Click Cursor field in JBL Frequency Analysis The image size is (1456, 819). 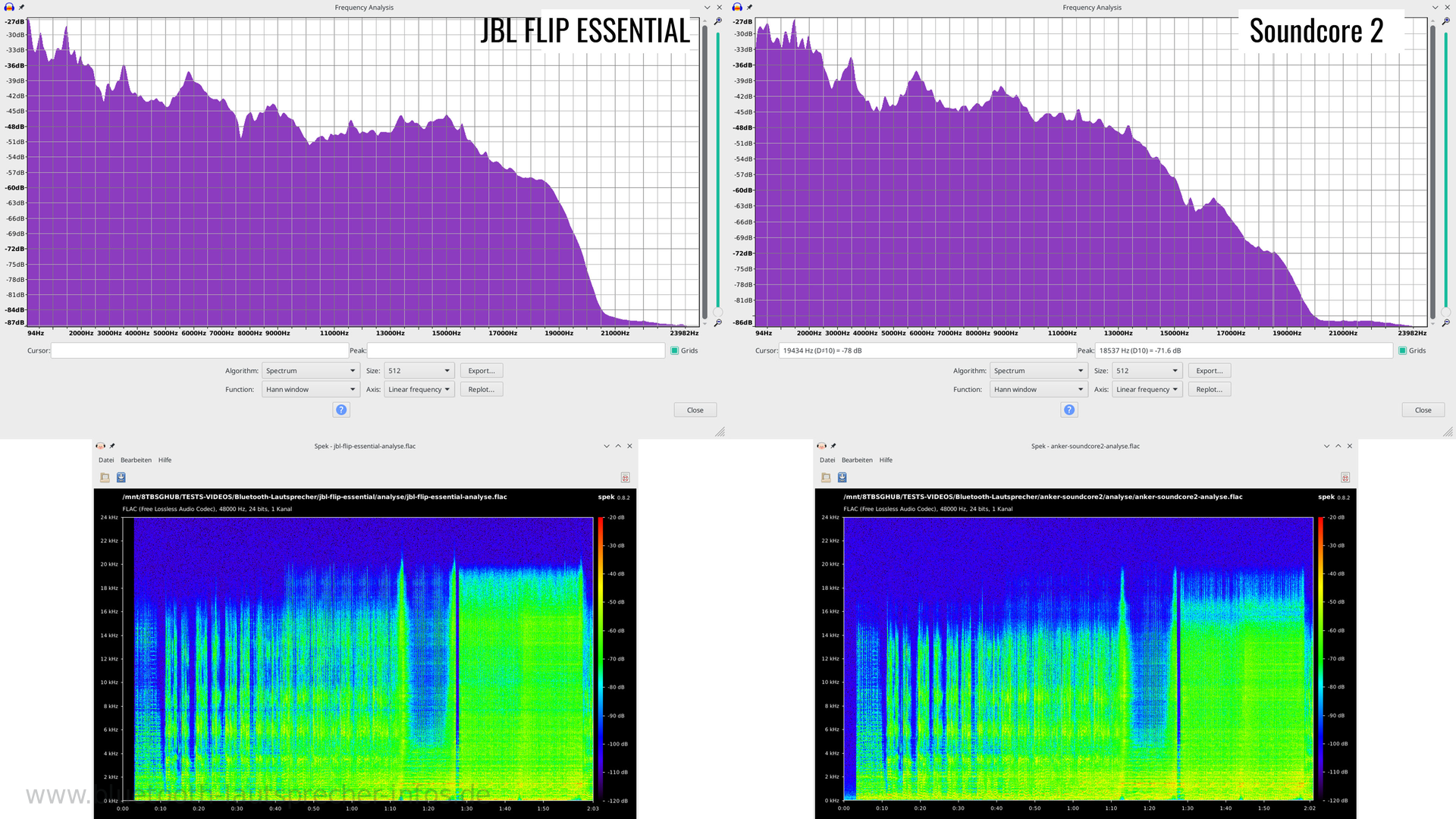point(199,350)
